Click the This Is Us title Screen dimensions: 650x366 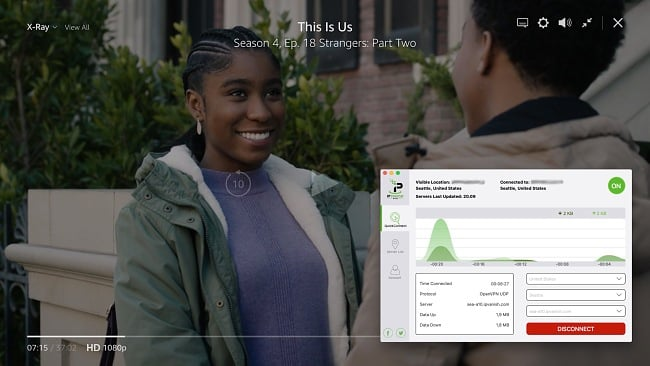[x=325, y=27]
